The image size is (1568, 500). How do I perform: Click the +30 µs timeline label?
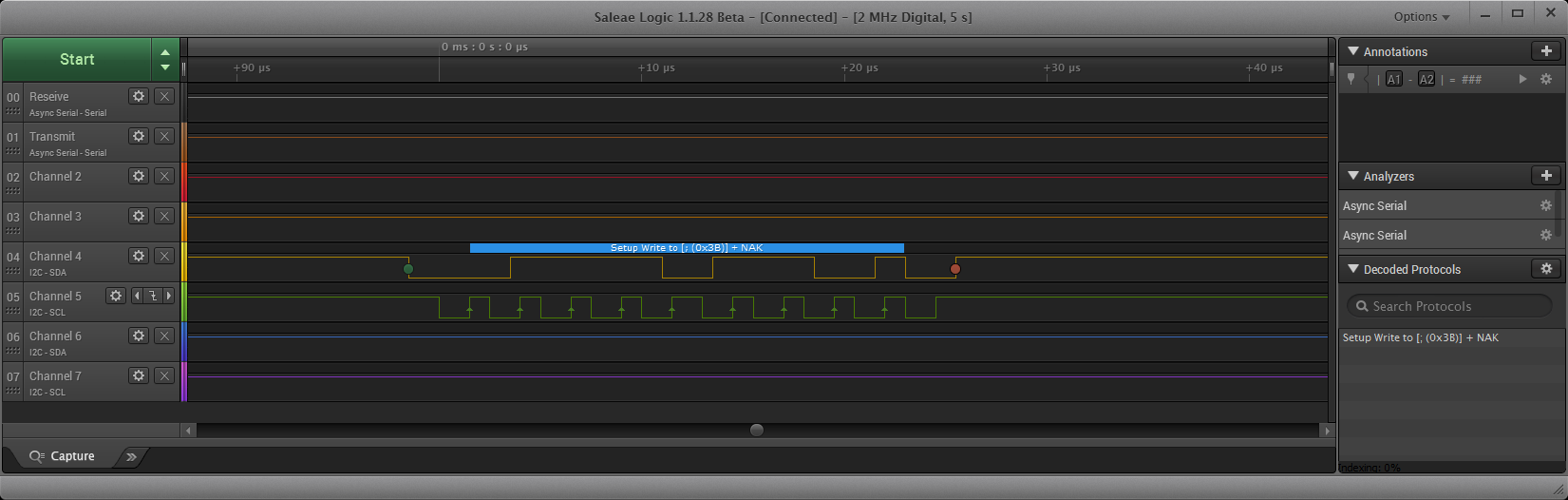[x=1062, y=68]
